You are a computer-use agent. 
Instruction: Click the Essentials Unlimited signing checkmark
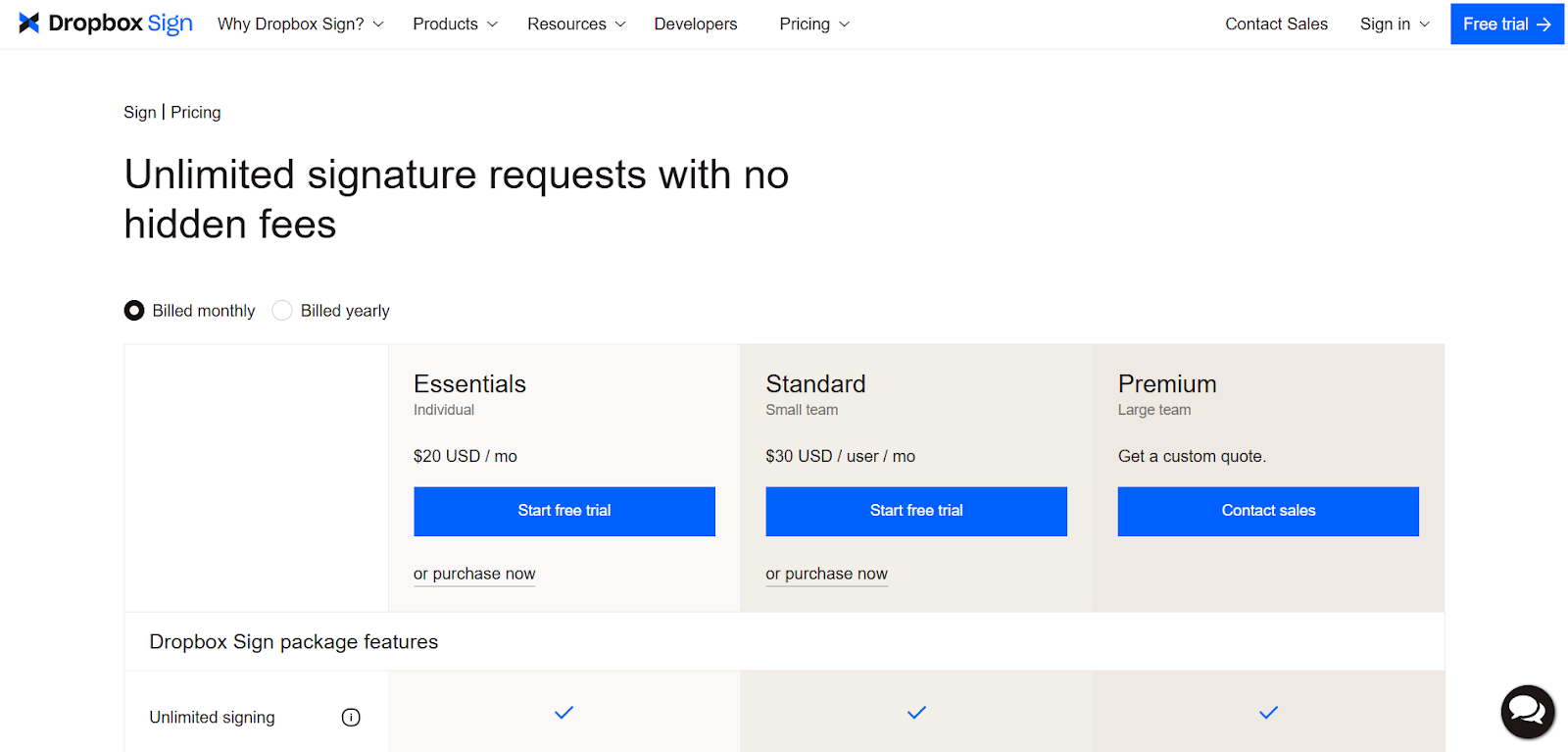(563, 713)
